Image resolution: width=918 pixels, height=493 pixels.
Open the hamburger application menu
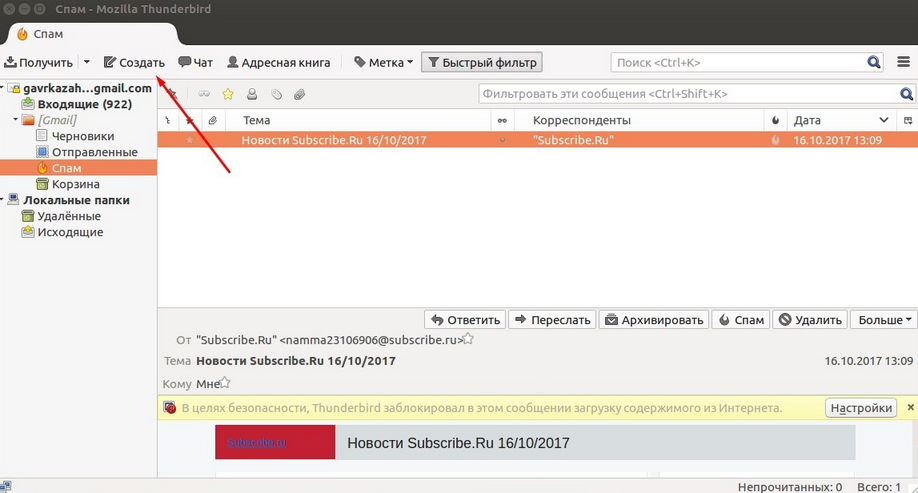[903, 62]
